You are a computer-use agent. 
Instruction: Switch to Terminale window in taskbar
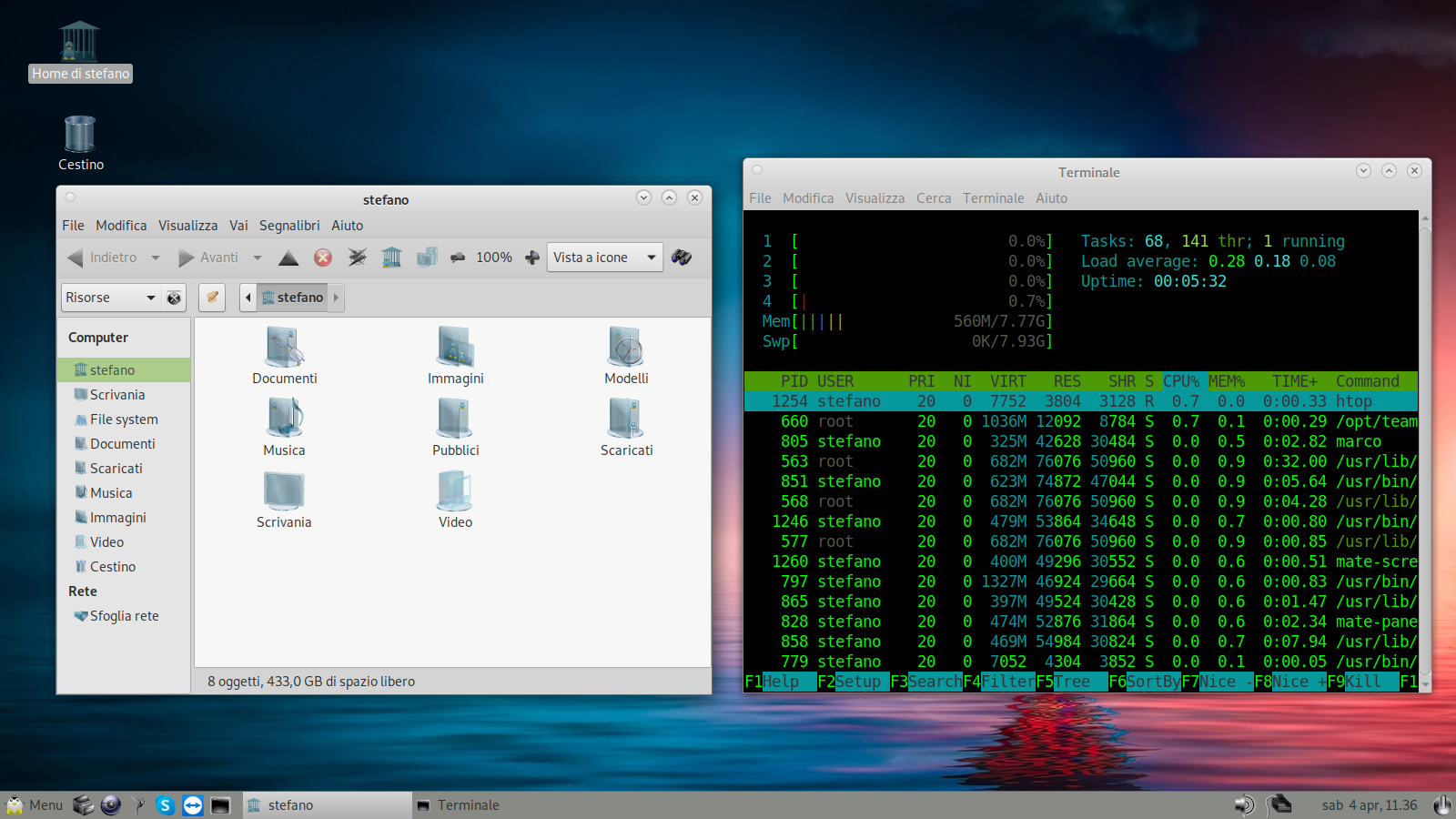[x=496, y=805]
